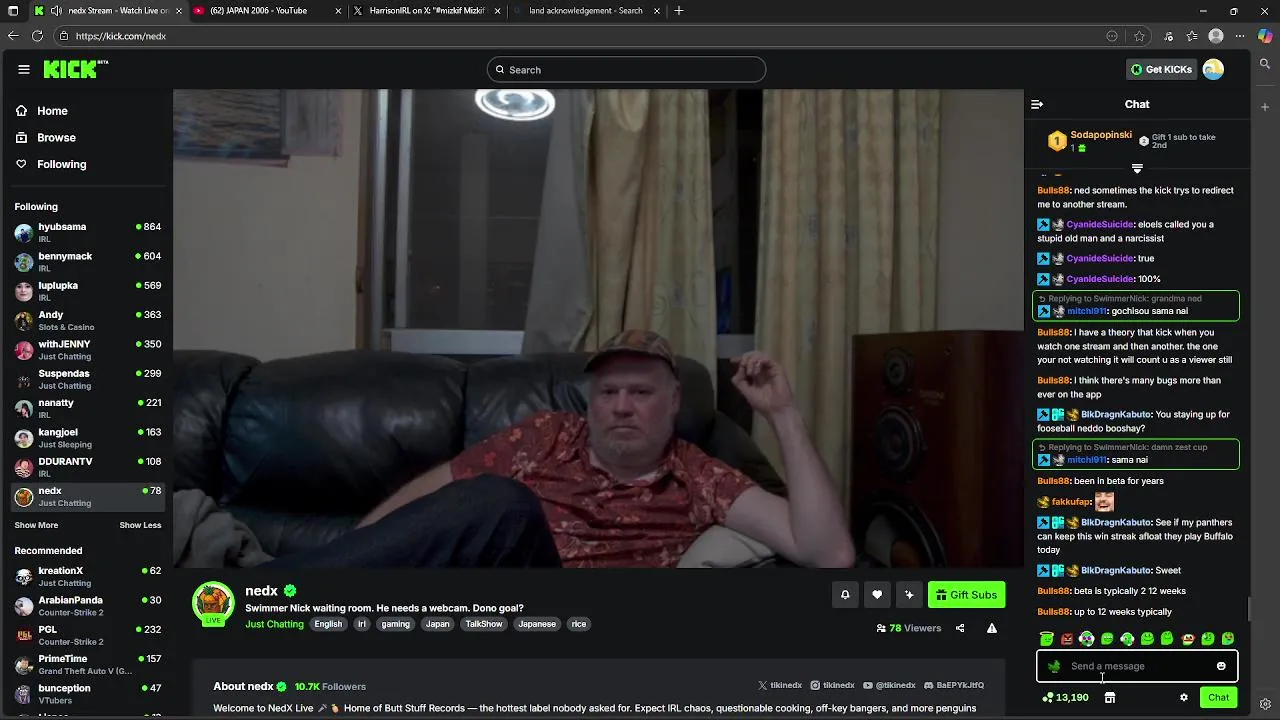Go to Following in sidebar
The height and width of the screenshot is (720, 1280).
[x=61, y=164]
